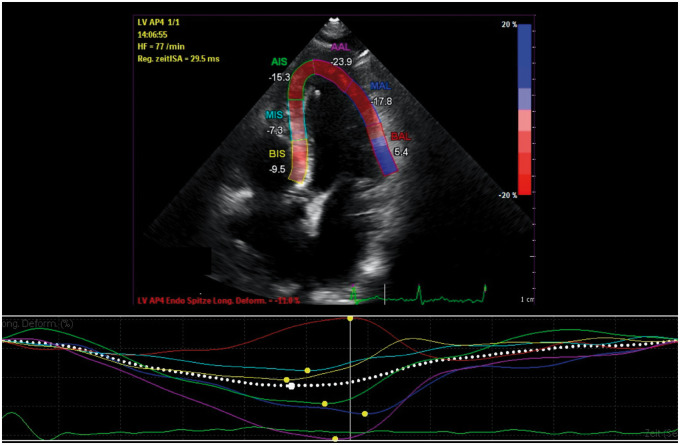Click the red Endo Spitze Long. Deform. readout
Screen dimensions: 680x445
tap(219, 299)
